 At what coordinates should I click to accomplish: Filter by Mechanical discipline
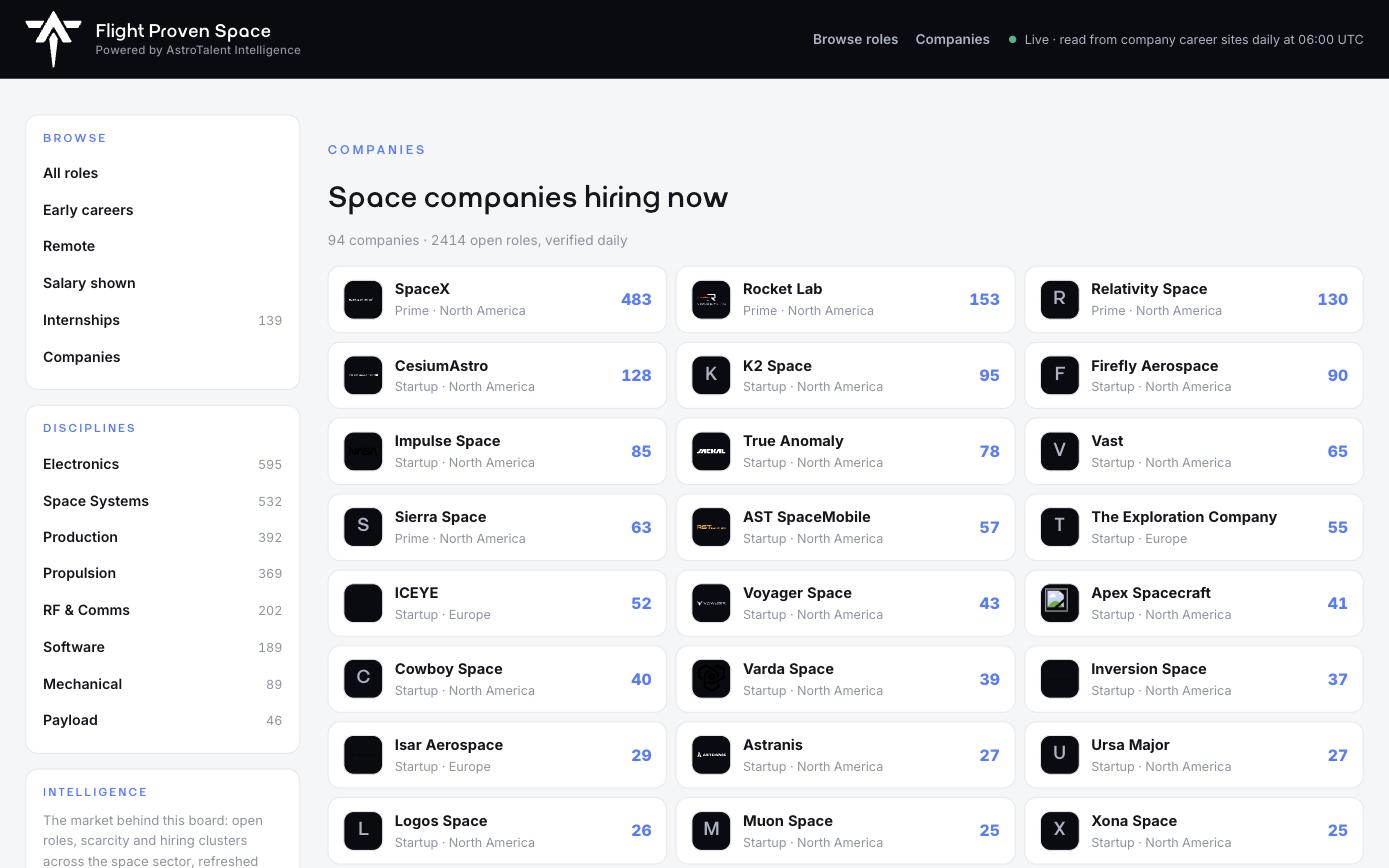click(x=162, y=684)
